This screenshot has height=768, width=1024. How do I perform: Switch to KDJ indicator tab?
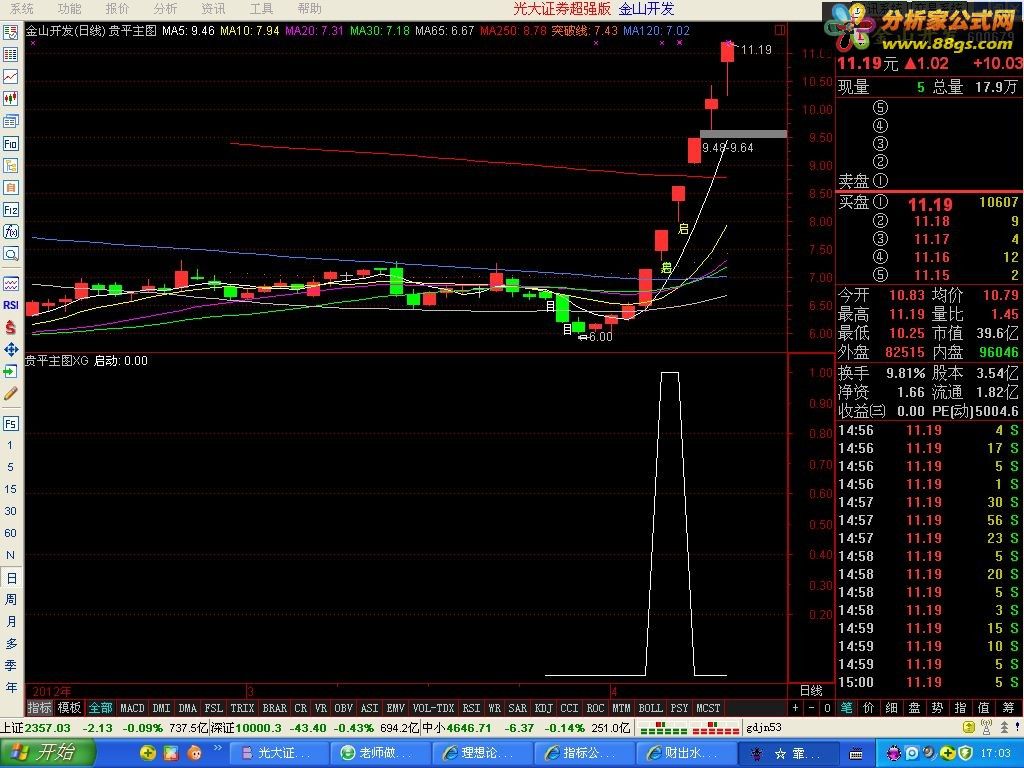click(544, 708)
